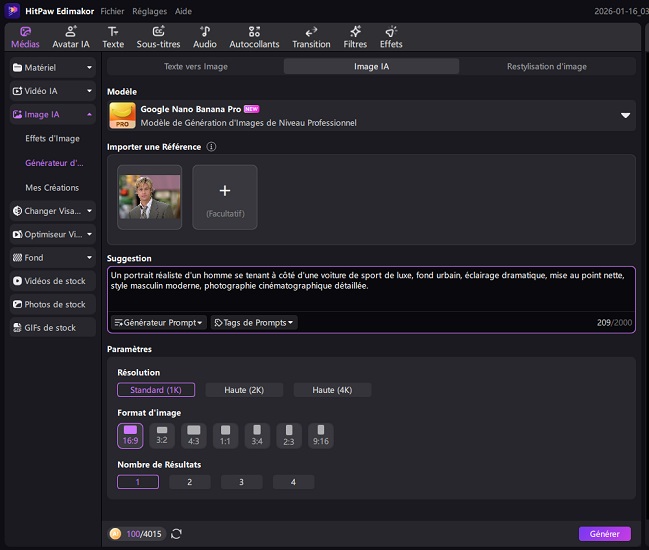Screen dimensions: 649x550
Task: Click the refresh credits icon
Action: (x=177, y=534)
